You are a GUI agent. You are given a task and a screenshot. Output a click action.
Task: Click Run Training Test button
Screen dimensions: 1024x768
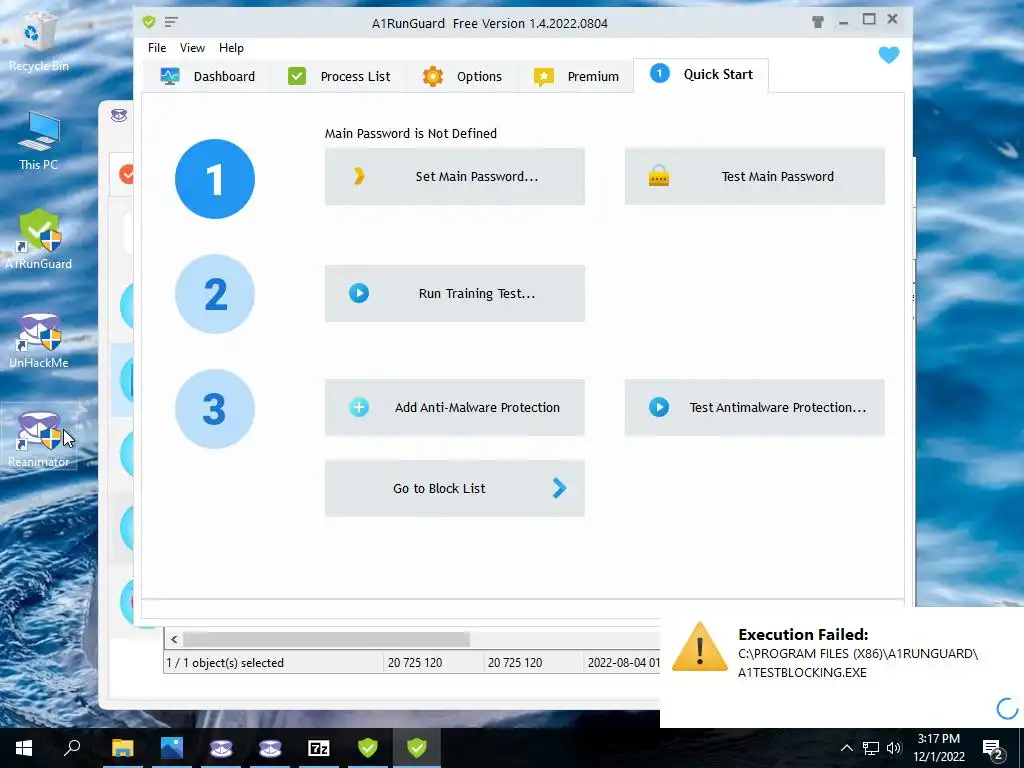pyautogui.click(x=455, y=293)
